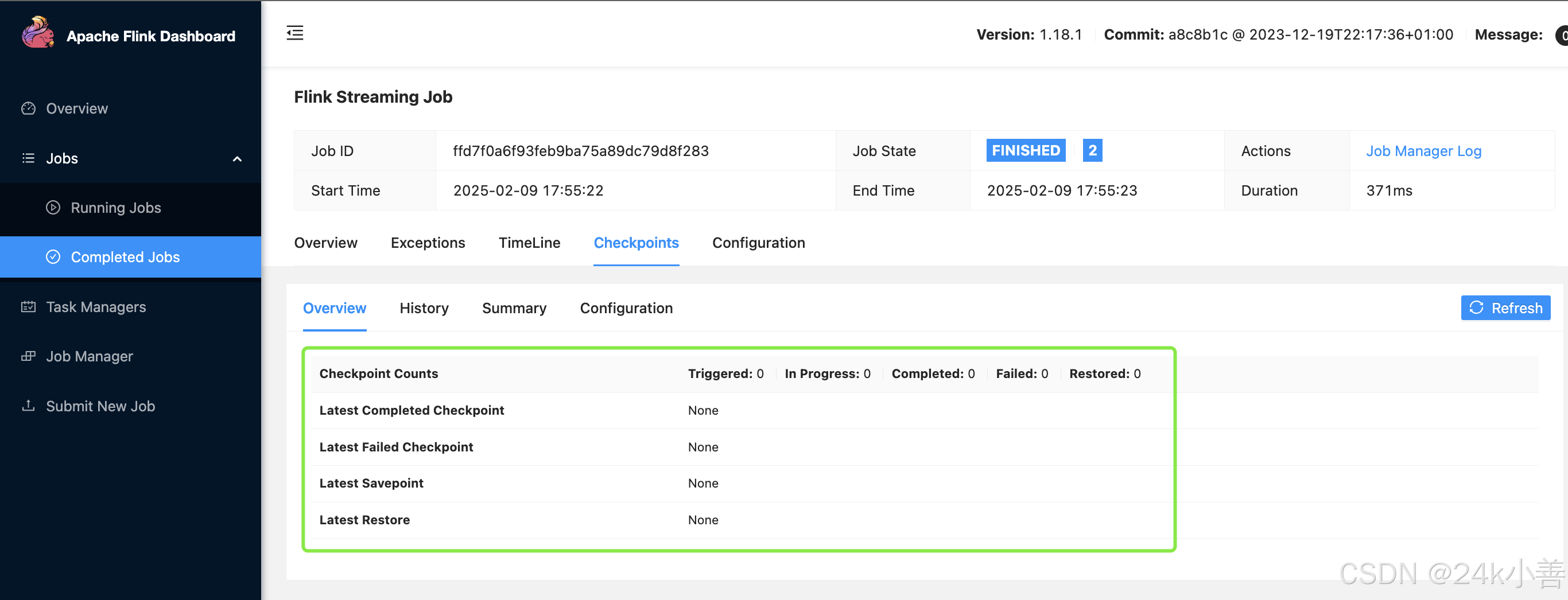Viewport: 1568px width, 600px height.
Task: Click the Triggered: 0 count
Action: coord(725,373)
